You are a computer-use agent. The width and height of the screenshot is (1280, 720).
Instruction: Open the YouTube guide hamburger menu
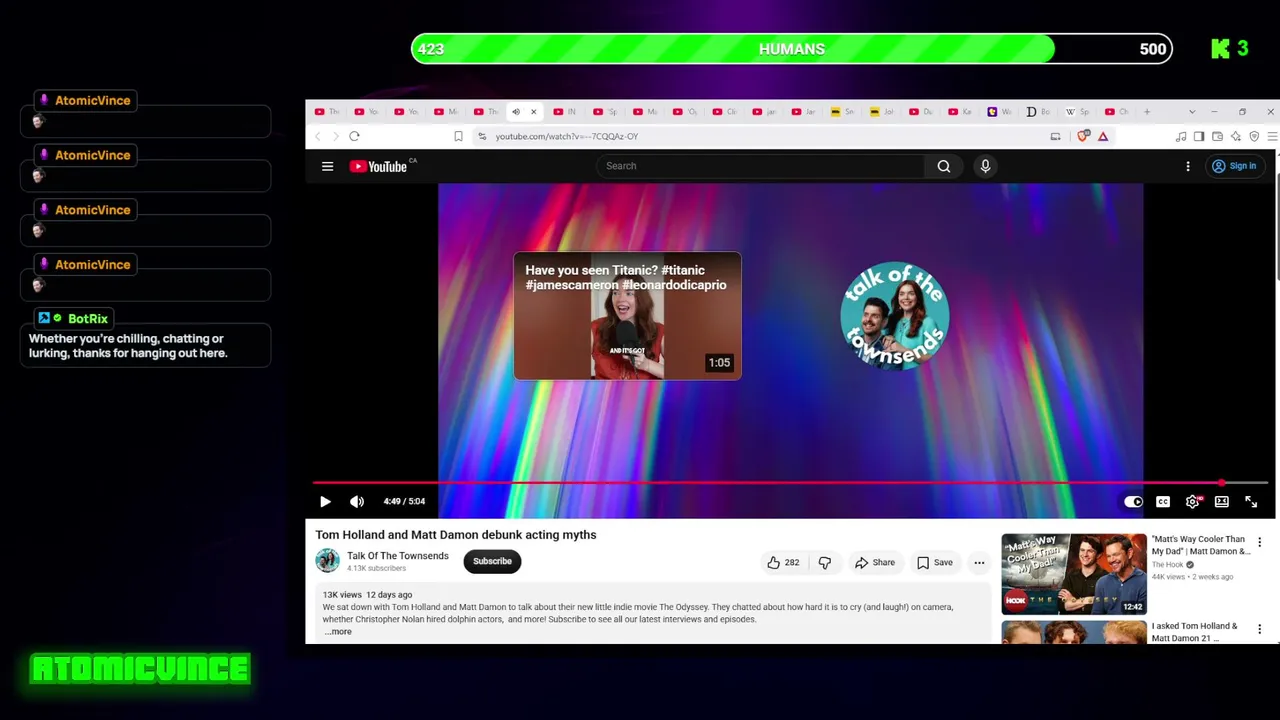pos(327,166)
